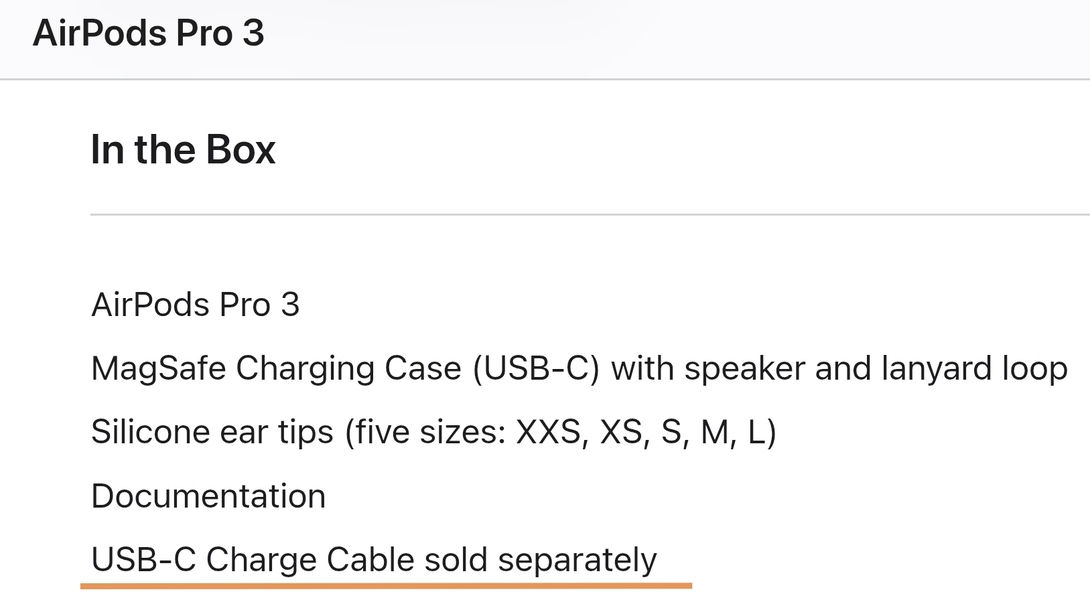Click the USB-C Charge Cable sold separately text
The image size is (1090, 600).
pos(374,560)
